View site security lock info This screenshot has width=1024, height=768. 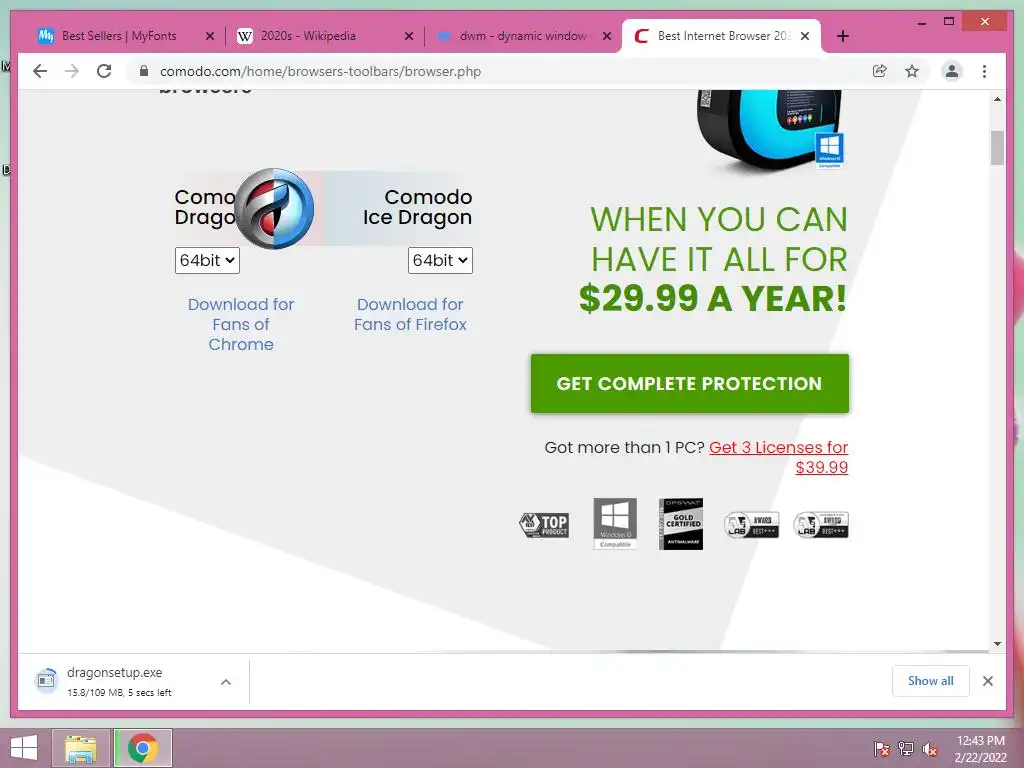click(144, 71)
